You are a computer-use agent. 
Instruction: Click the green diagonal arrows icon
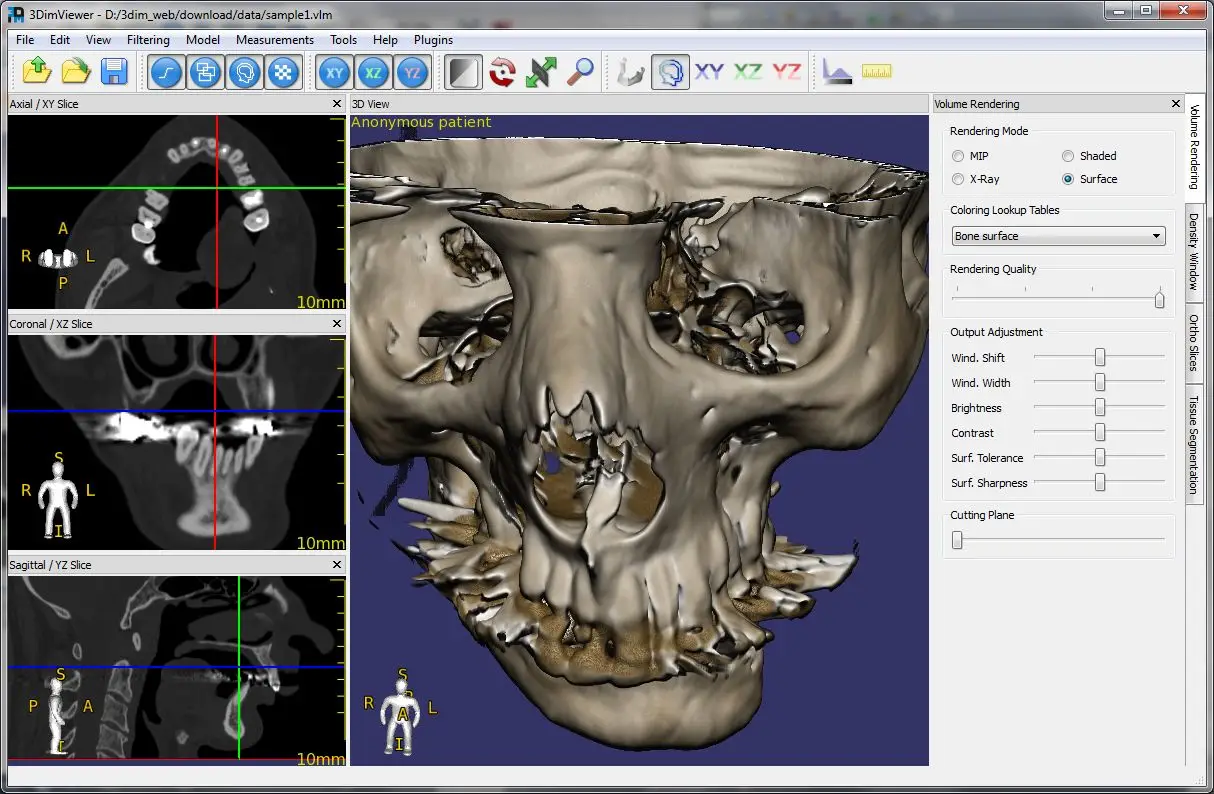[541, 72]
